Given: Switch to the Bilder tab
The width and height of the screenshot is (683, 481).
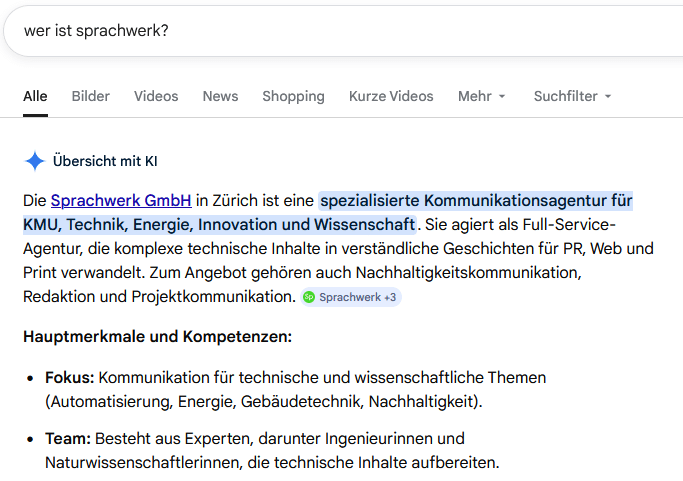Looking at the screenshot, I should (x=91, y=96).
